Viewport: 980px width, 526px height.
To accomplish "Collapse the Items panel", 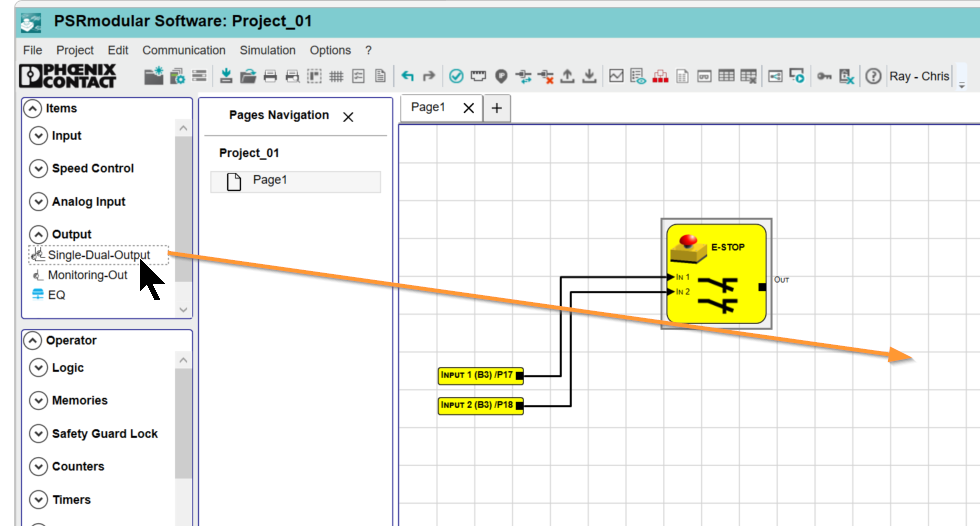I will tap(32, 108).
